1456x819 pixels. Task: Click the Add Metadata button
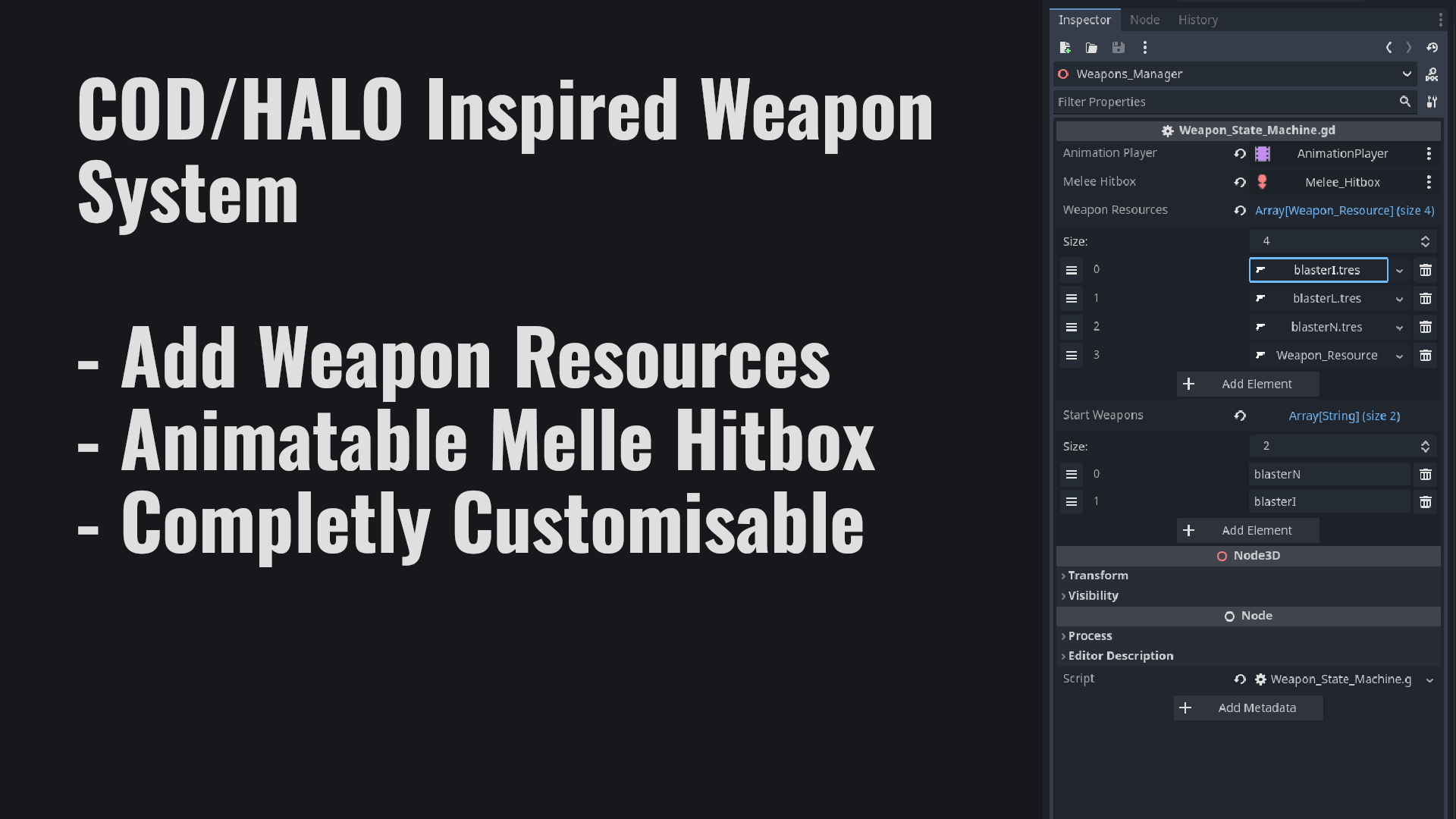point(1248,708)
